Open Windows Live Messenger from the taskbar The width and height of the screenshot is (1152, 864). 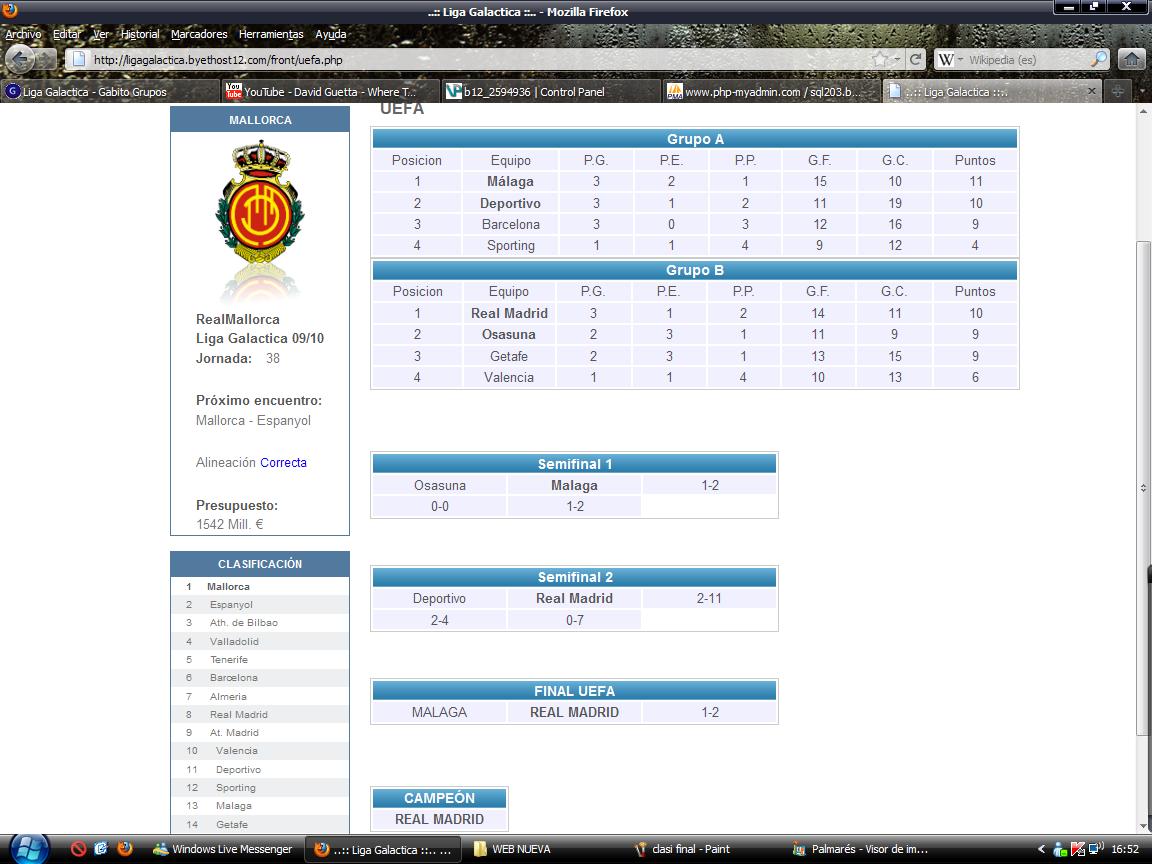223,849
